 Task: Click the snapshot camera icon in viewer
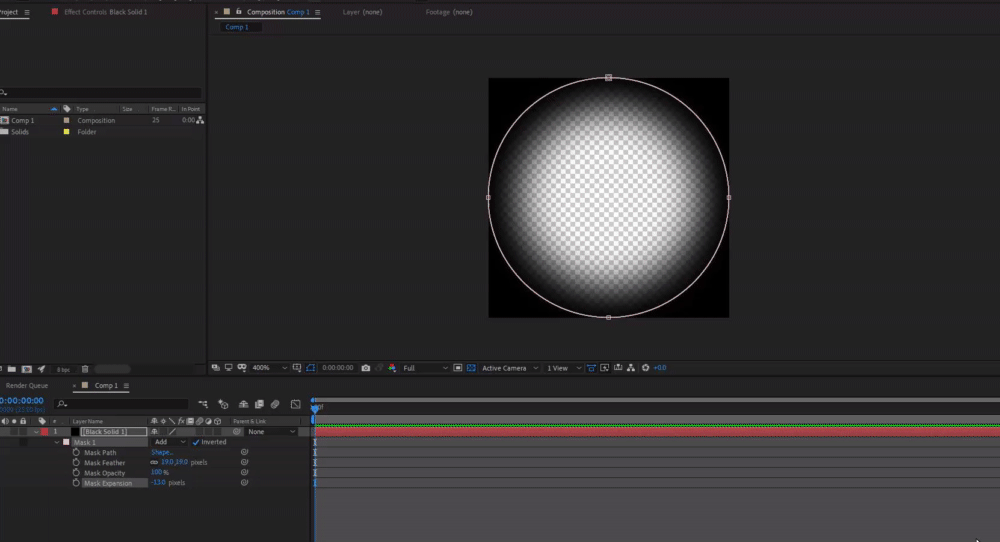click(365, 368)
